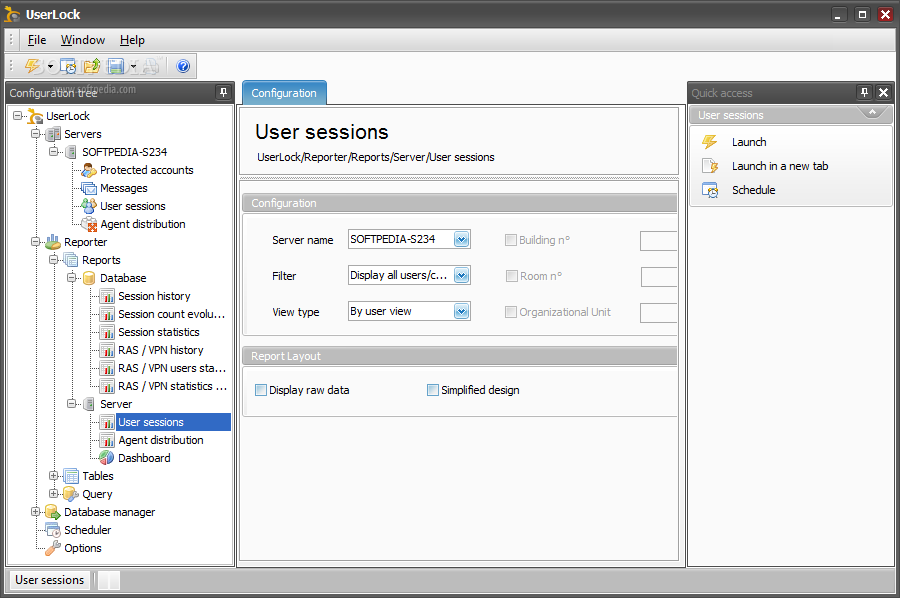Select Messages under SOFTPEDIA-S234

[x=123, y=188]
